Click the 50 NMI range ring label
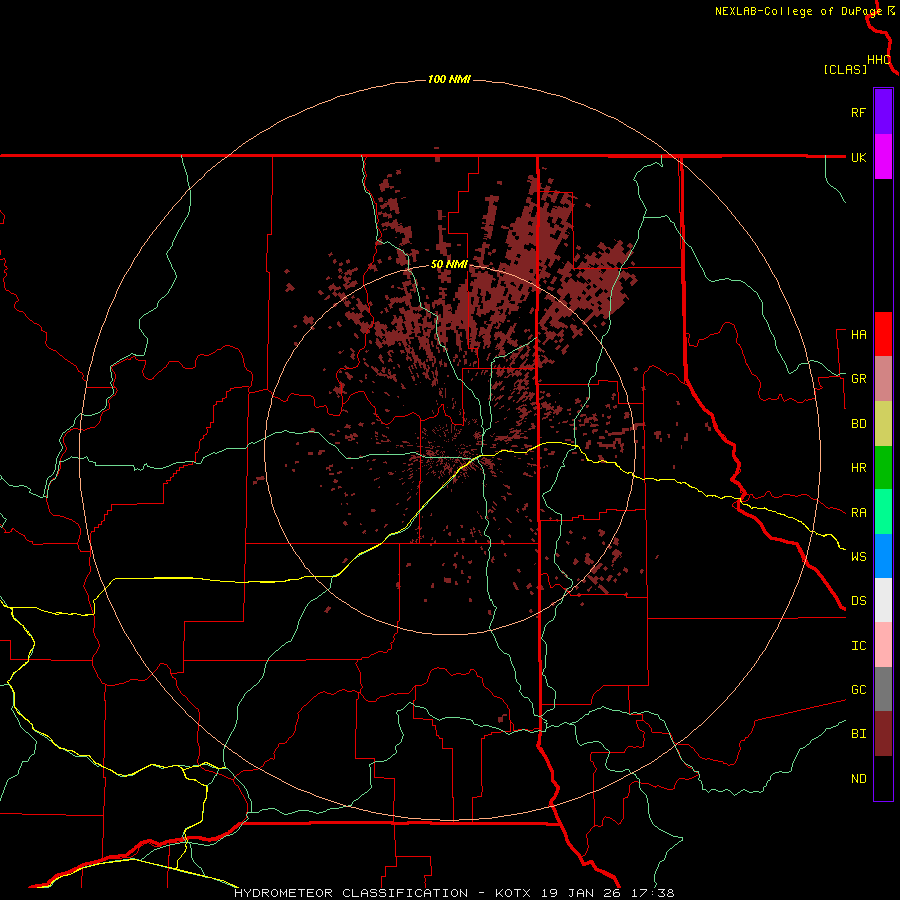Image resolution: width=900 pixels, height=900 pixels. 449,264
